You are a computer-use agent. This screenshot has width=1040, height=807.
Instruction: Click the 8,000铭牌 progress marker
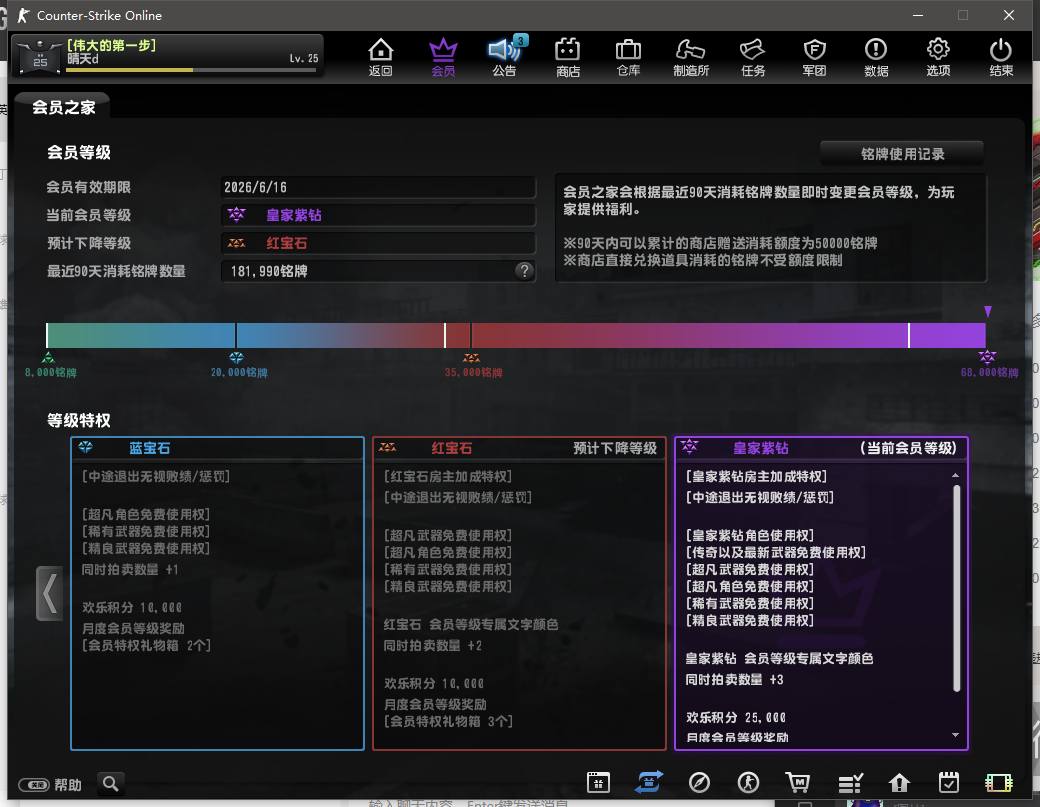[50, 365]
